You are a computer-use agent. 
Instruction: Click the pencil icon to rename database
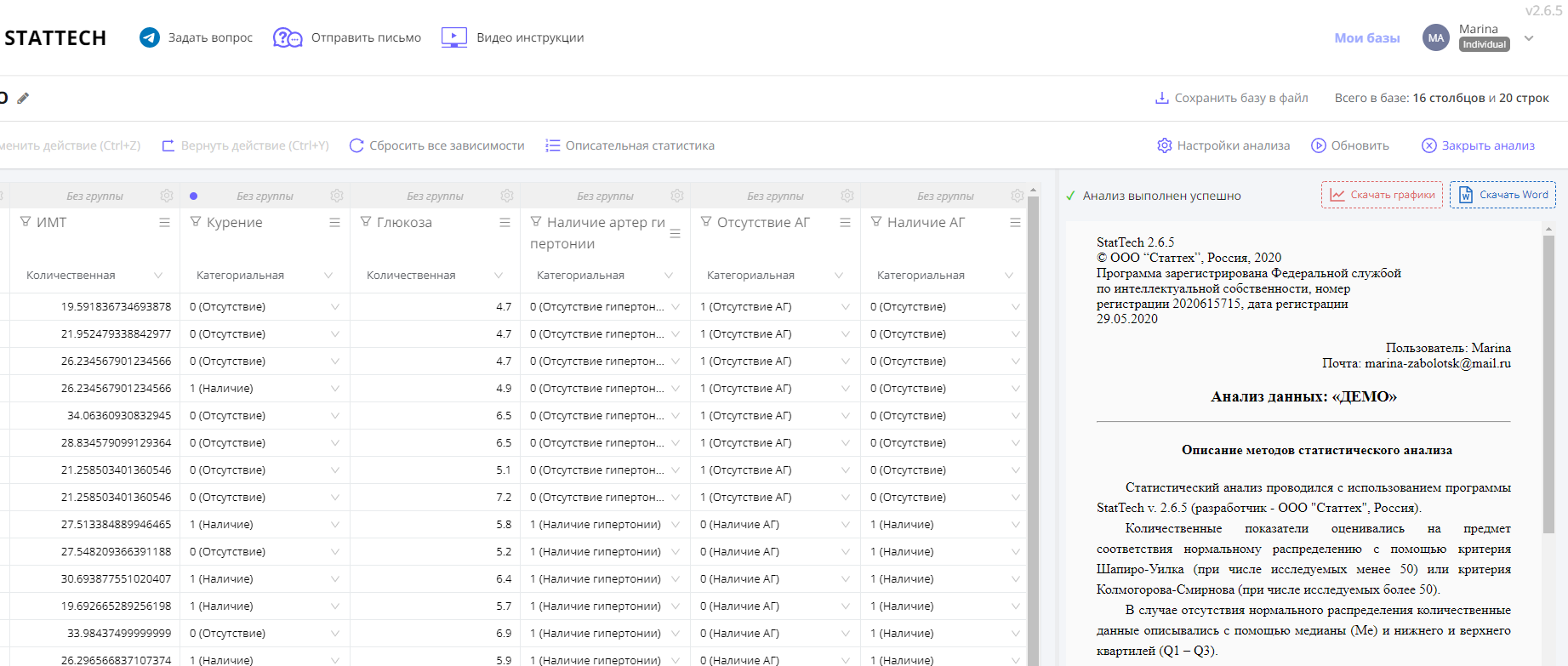coord(23,98)
